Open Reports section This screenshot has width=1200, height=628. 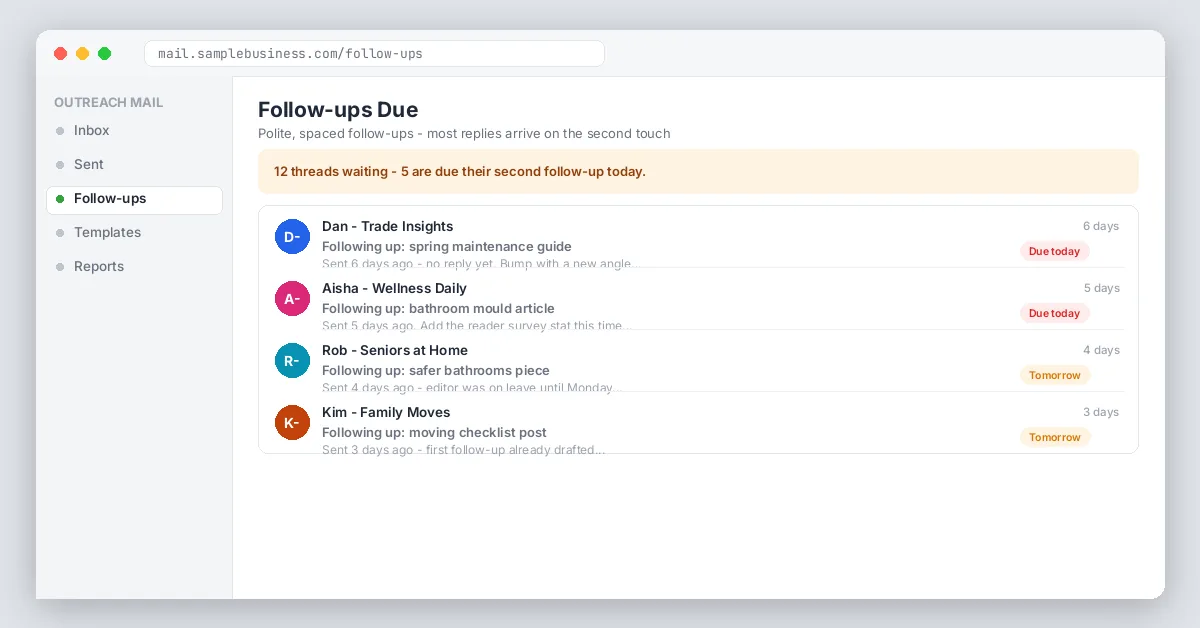[x=134, y=267]
